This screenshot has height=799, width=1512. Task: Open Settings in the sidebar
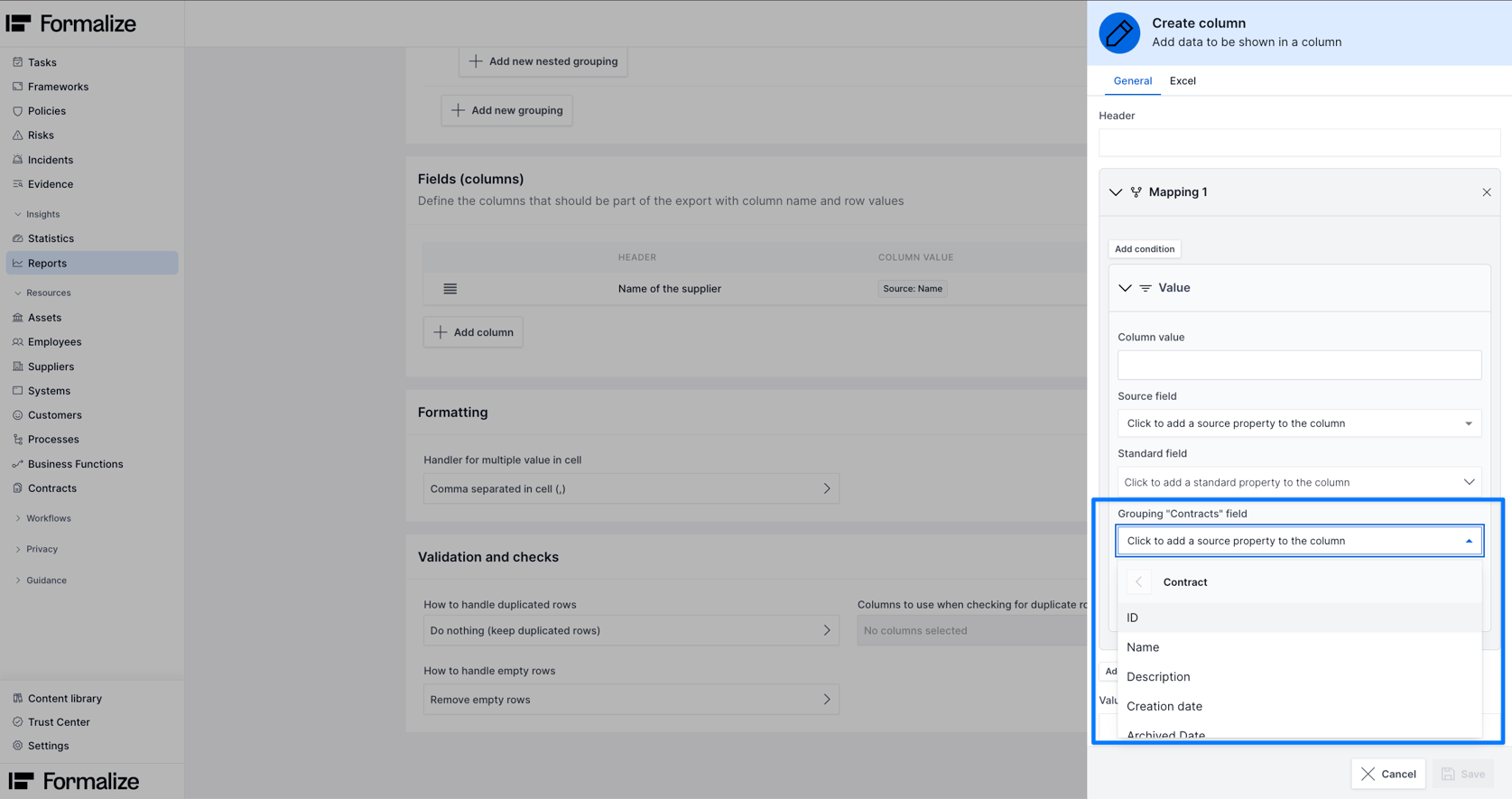tap(48, 746)
